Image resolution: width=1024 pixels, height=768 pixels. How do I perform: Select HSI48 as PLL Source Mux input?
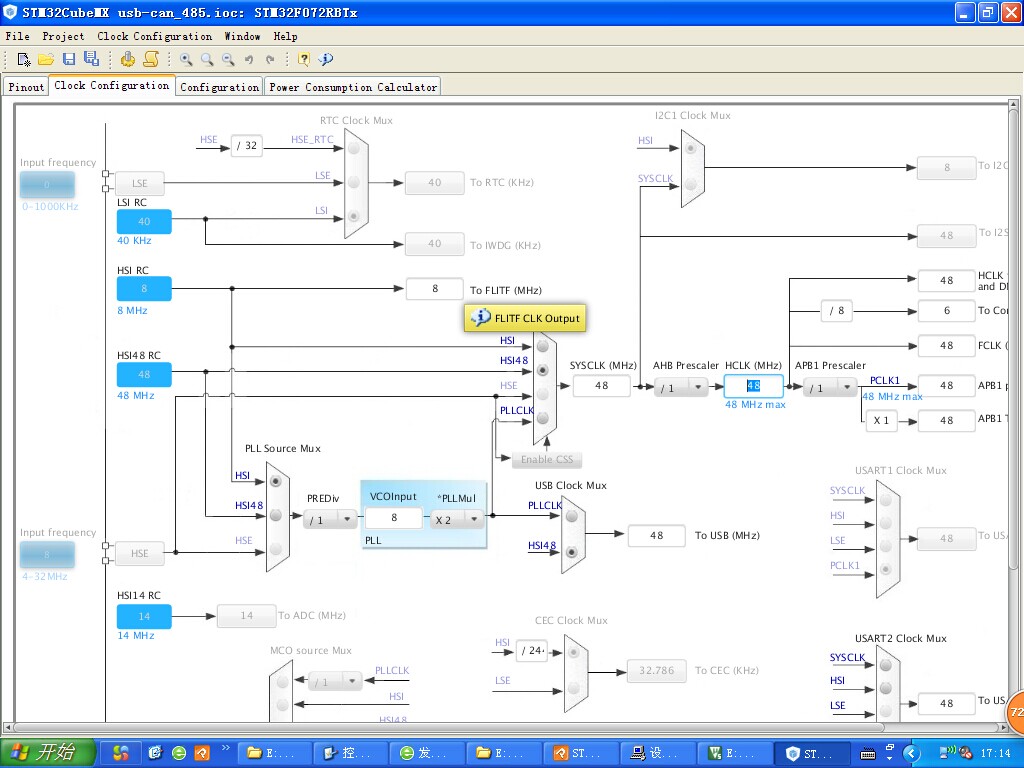click(x=276, y=515)
